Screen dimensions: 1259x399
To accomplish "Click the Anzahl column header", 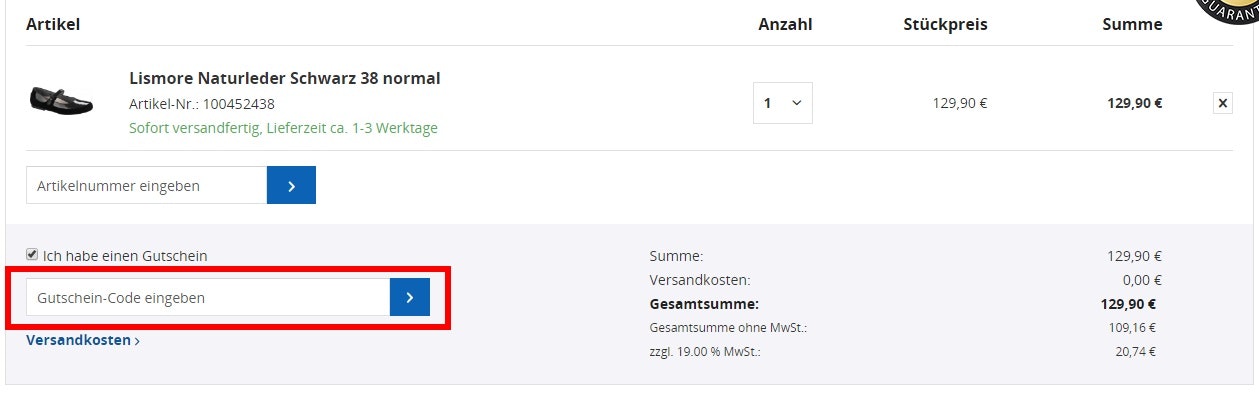I will (785, 24).
